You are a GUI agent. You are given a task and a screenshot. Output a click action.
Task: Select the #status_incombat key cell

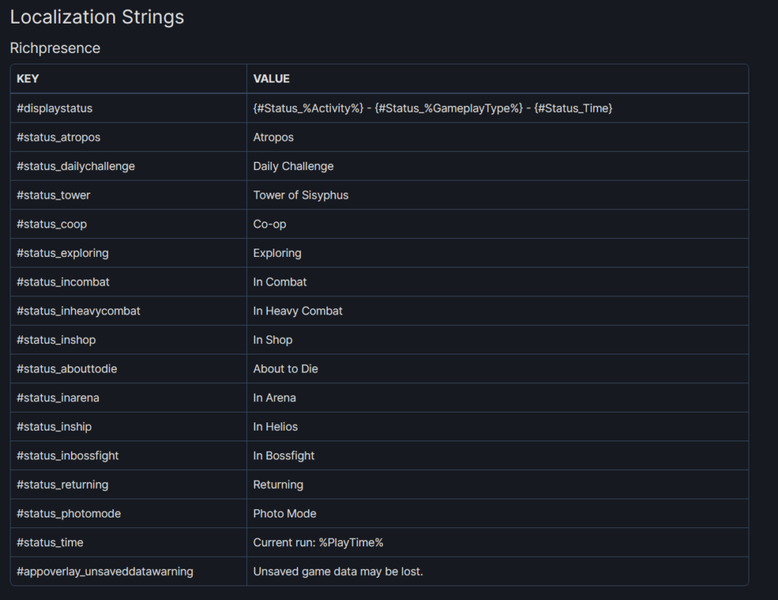coord(62,282)
